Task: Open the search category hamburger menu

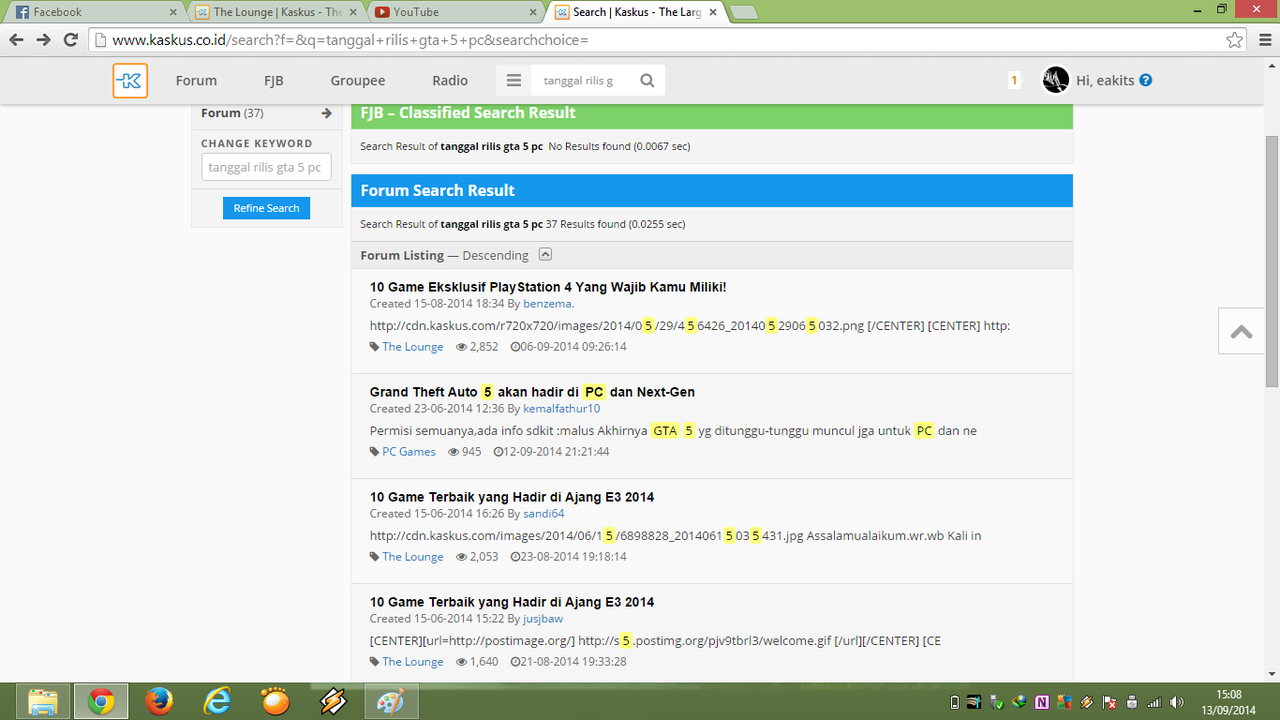Action: click(514, 81)
